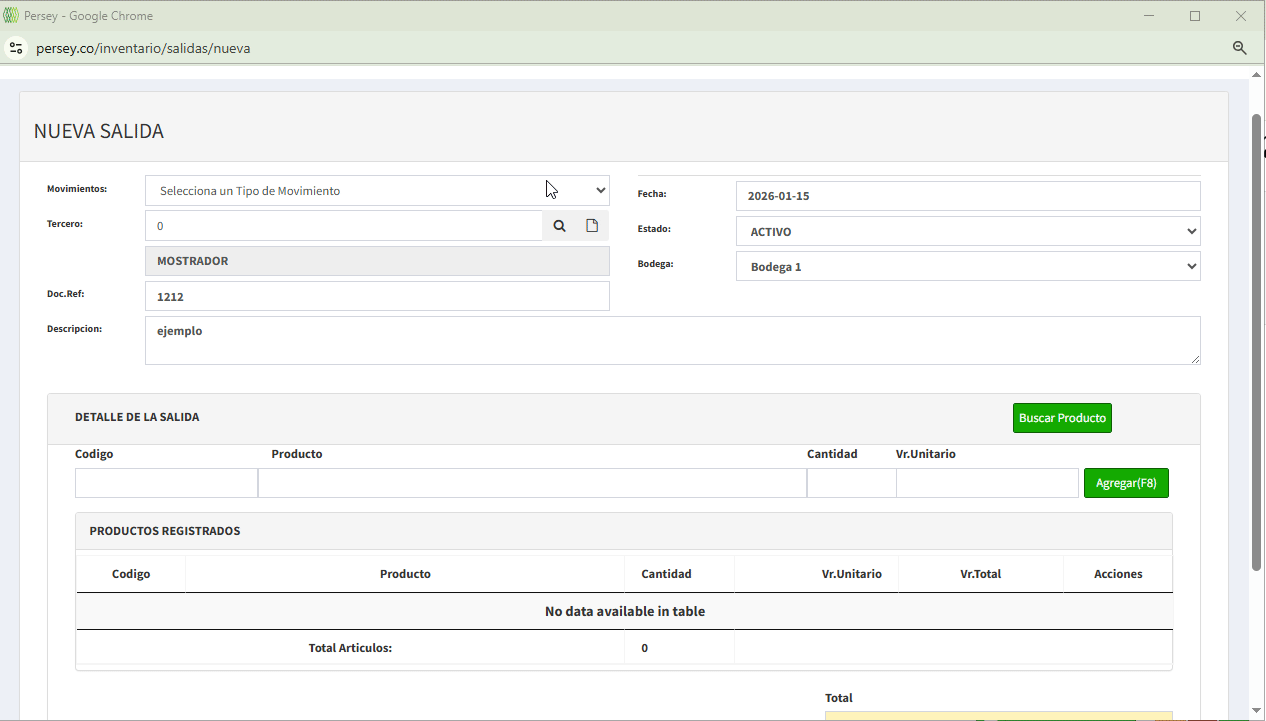
Task: Click the Vr.Unitario entry field
Action: (987, 483)
